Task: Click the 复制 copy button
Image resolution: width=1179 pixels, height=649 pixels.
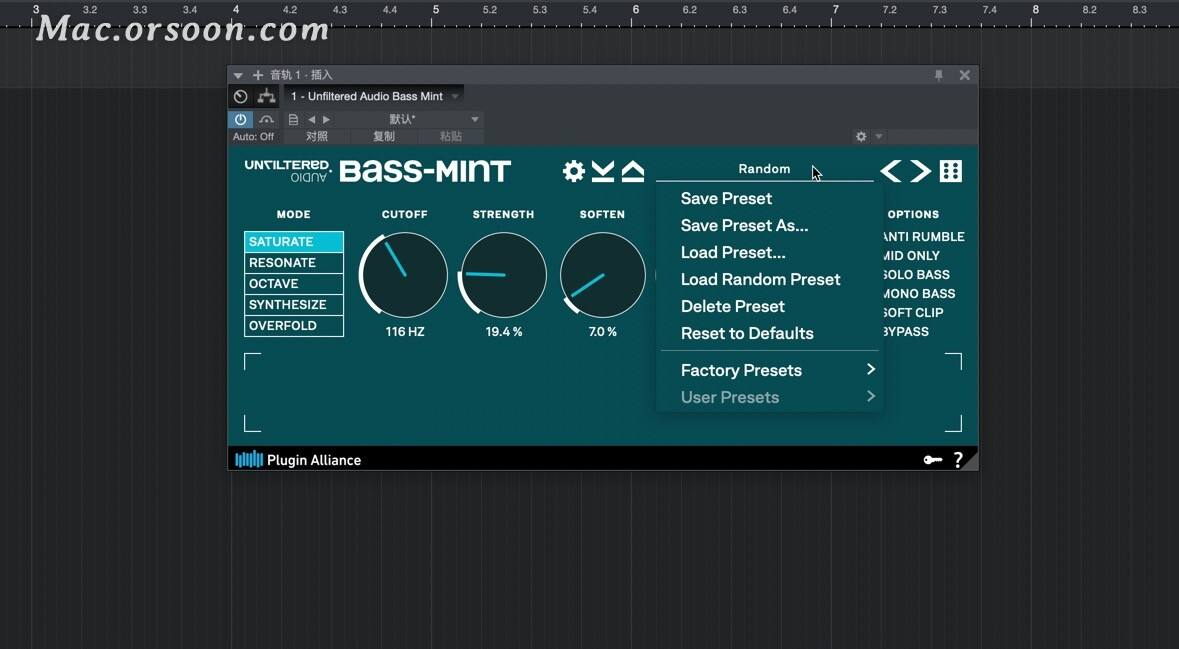Action: click(383, 136)
